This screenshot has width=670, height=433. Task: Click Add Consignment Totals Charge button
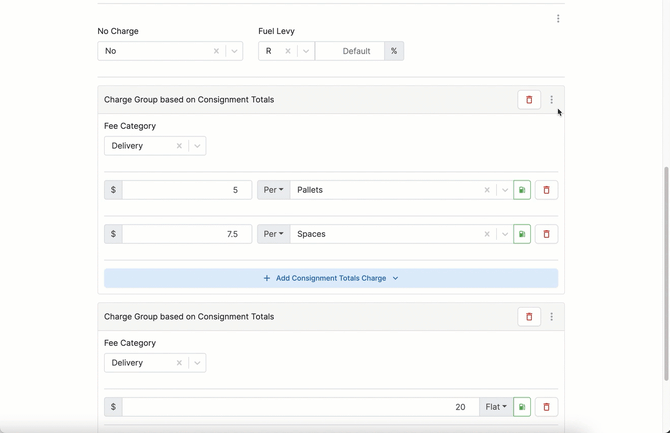(331, 278)
